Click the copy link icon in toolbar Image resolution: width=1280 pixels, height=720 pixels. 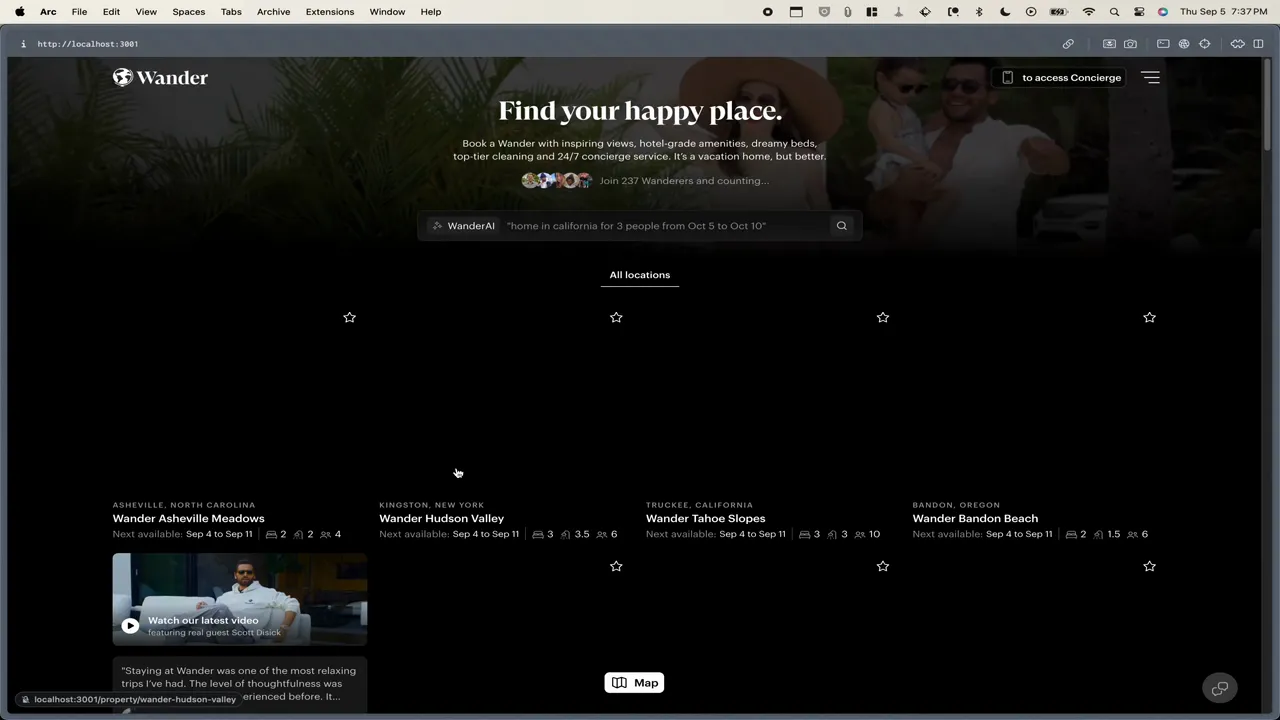1068,44
